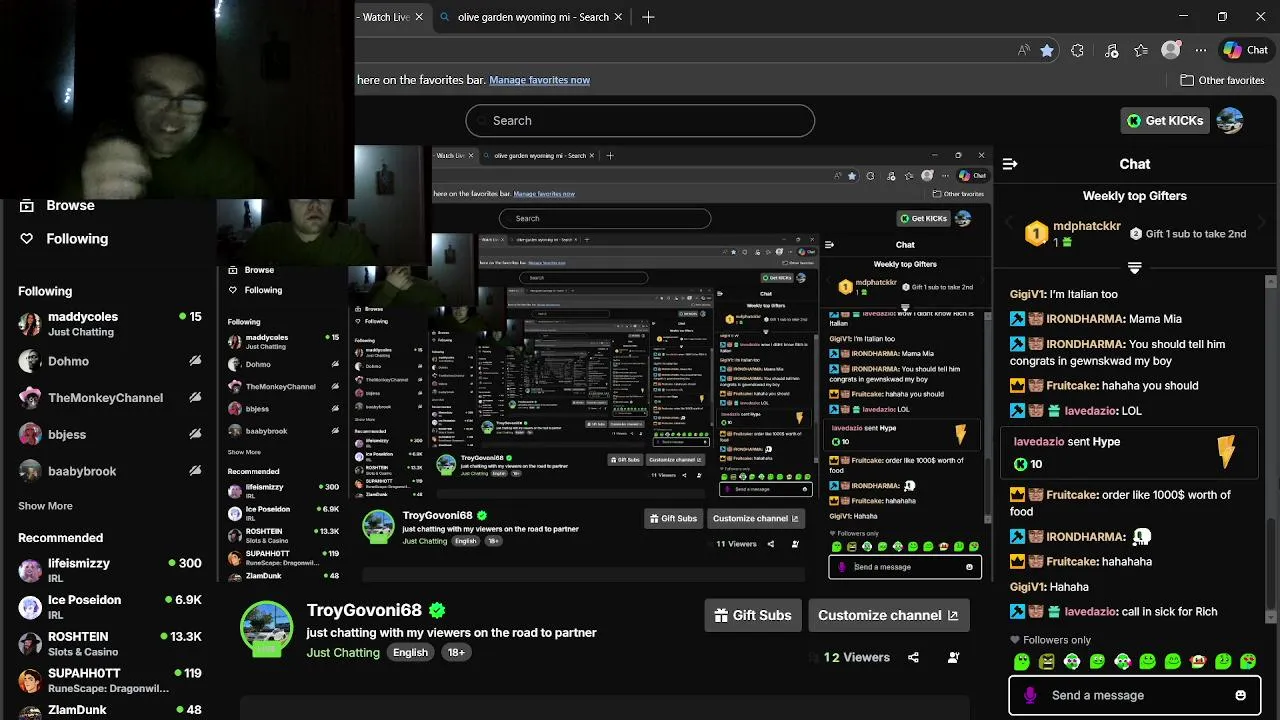
Task: Click the Read aloud icon in address bar
Action: tap(1023, 50)
